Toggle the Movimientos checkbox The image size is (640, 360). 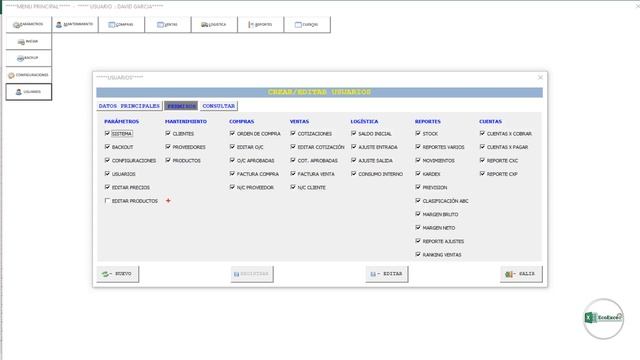tap(418, 160)
